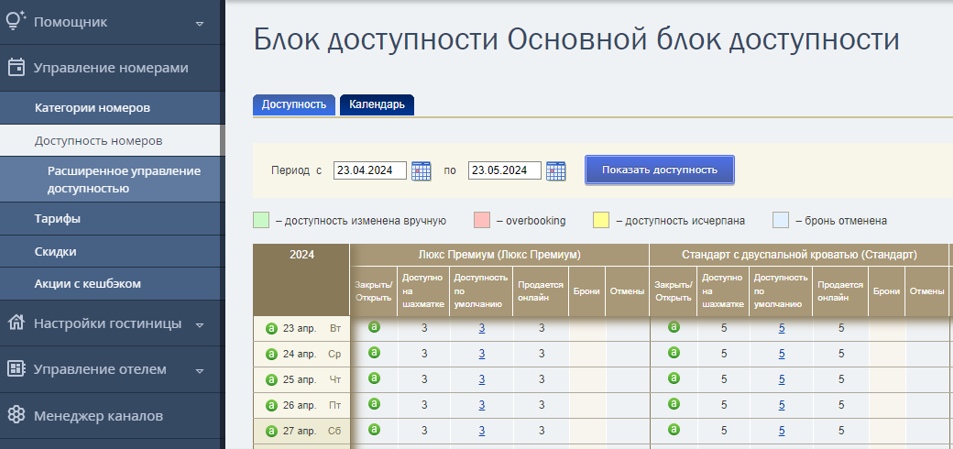Click the Настройки гостиницы house icon
Viewport: 953px width, 449px height.
16,323
